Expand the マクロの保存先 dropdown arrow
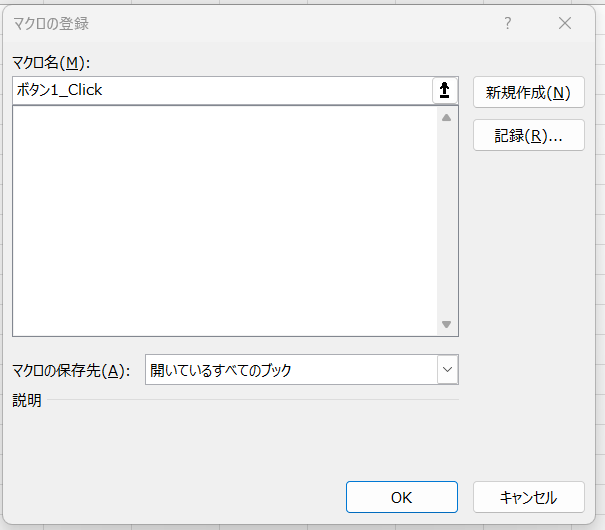Image resolution: width=605 pixels, height=530 pixels. [446, 370]
